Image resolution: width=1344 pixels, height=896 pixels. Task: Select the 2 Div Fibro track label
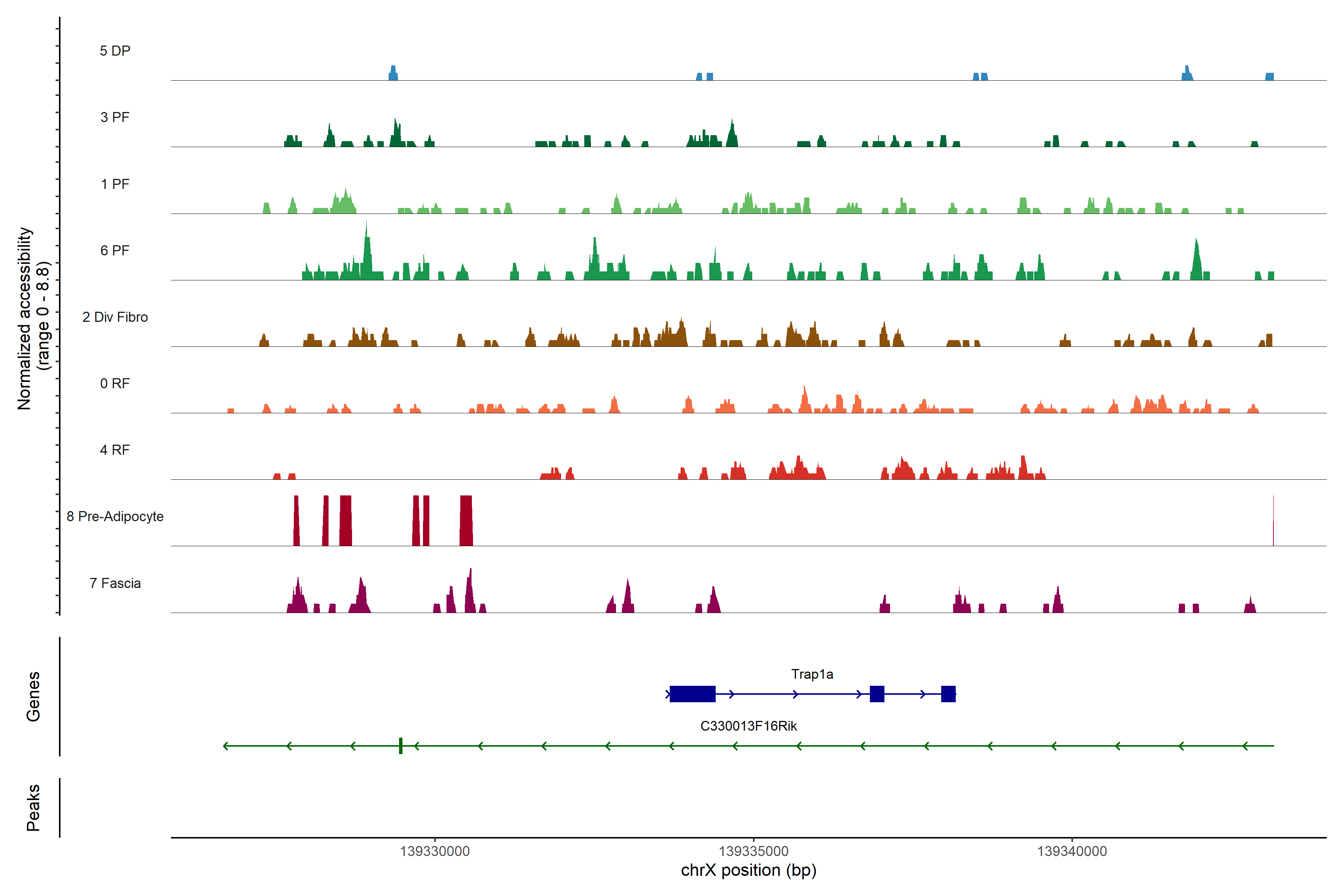coord(115,317)
